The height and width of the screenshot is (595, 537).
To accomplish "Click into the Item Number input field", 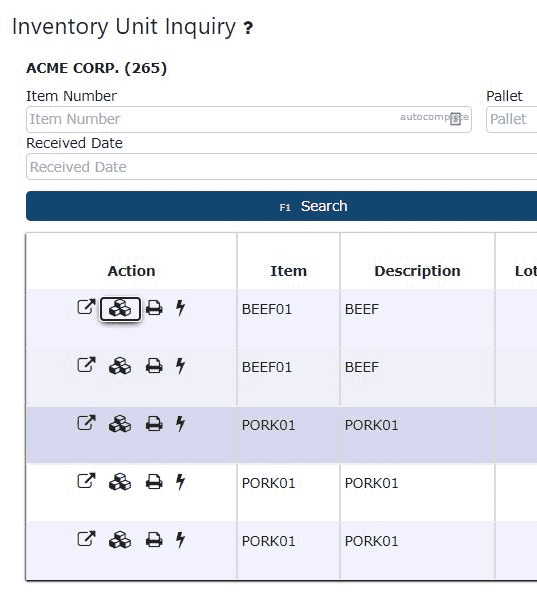I will [x=249, y=120].
